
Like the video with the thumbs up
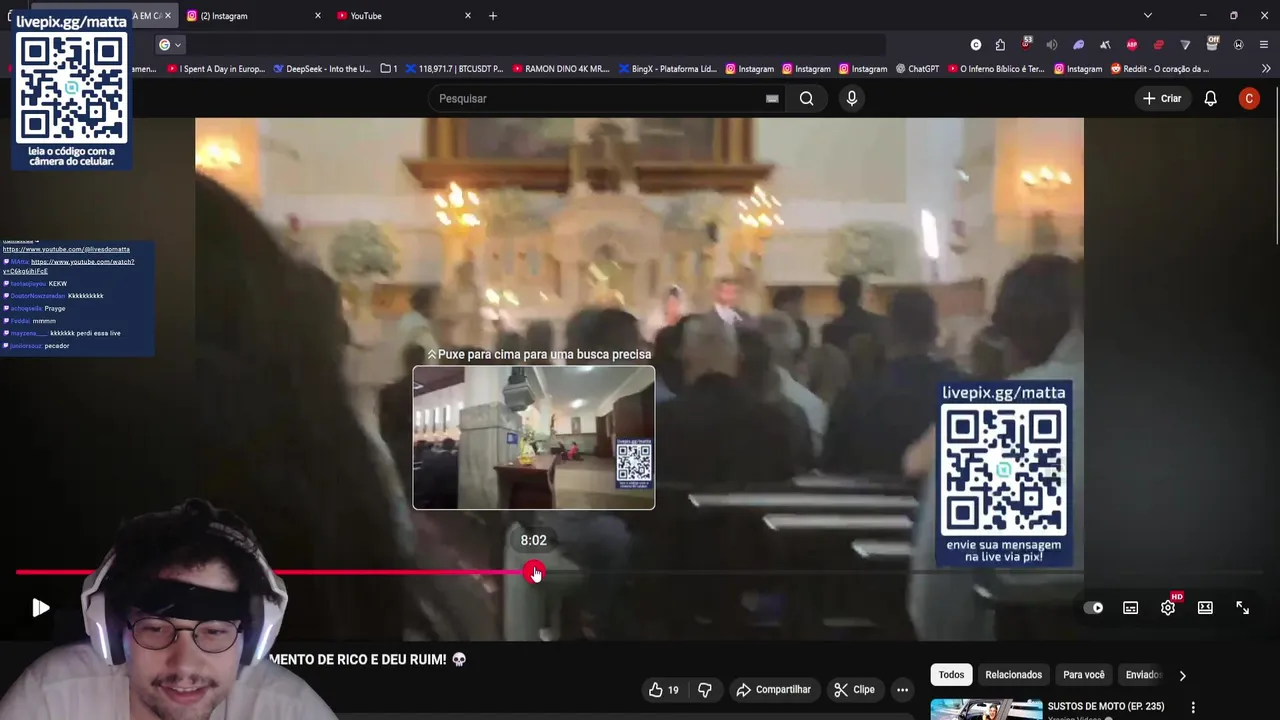tap(663, 690)
